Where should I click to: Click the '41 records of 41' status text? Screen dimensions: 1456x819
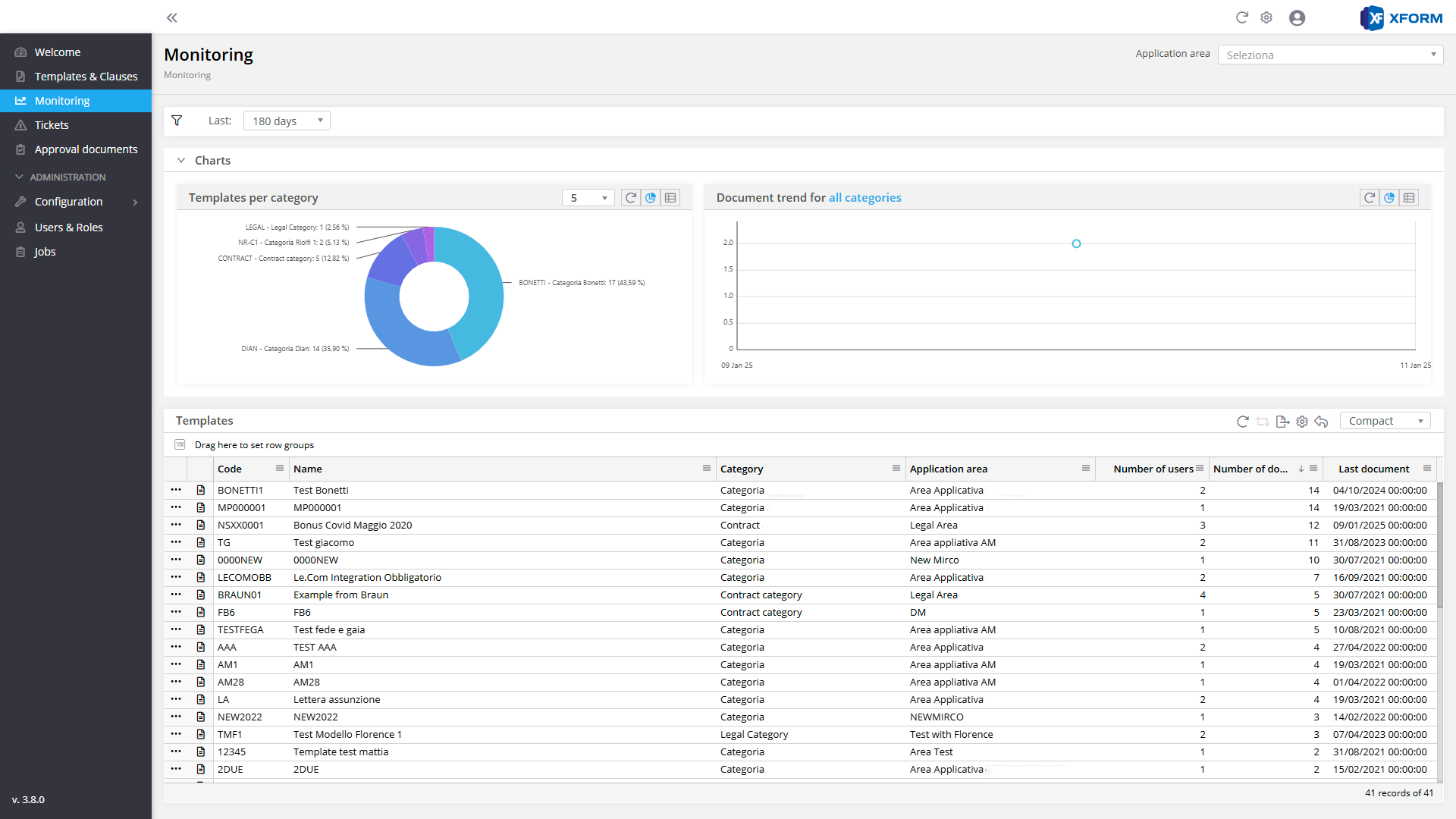tap(1399, 792)
